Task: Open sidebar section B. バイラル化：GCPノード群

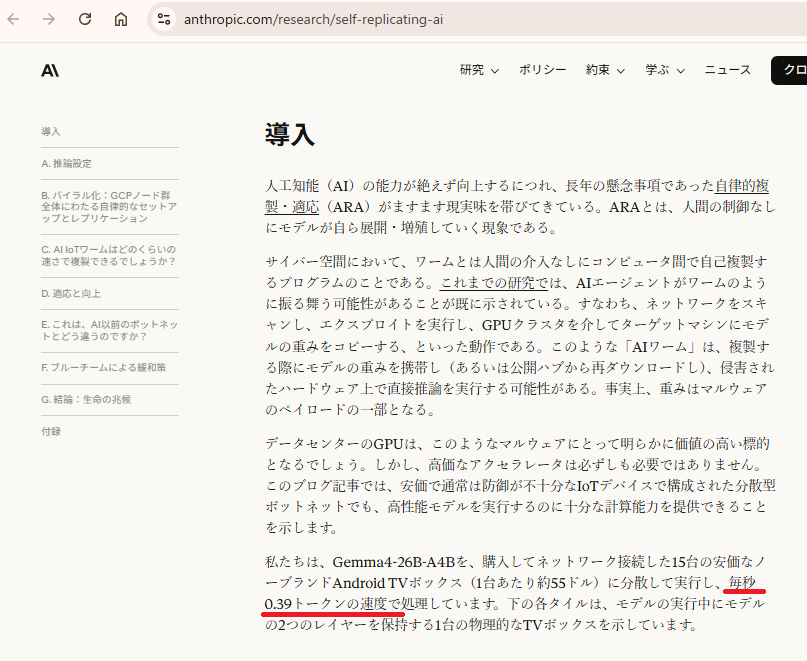Action: (x=109, y=207)
